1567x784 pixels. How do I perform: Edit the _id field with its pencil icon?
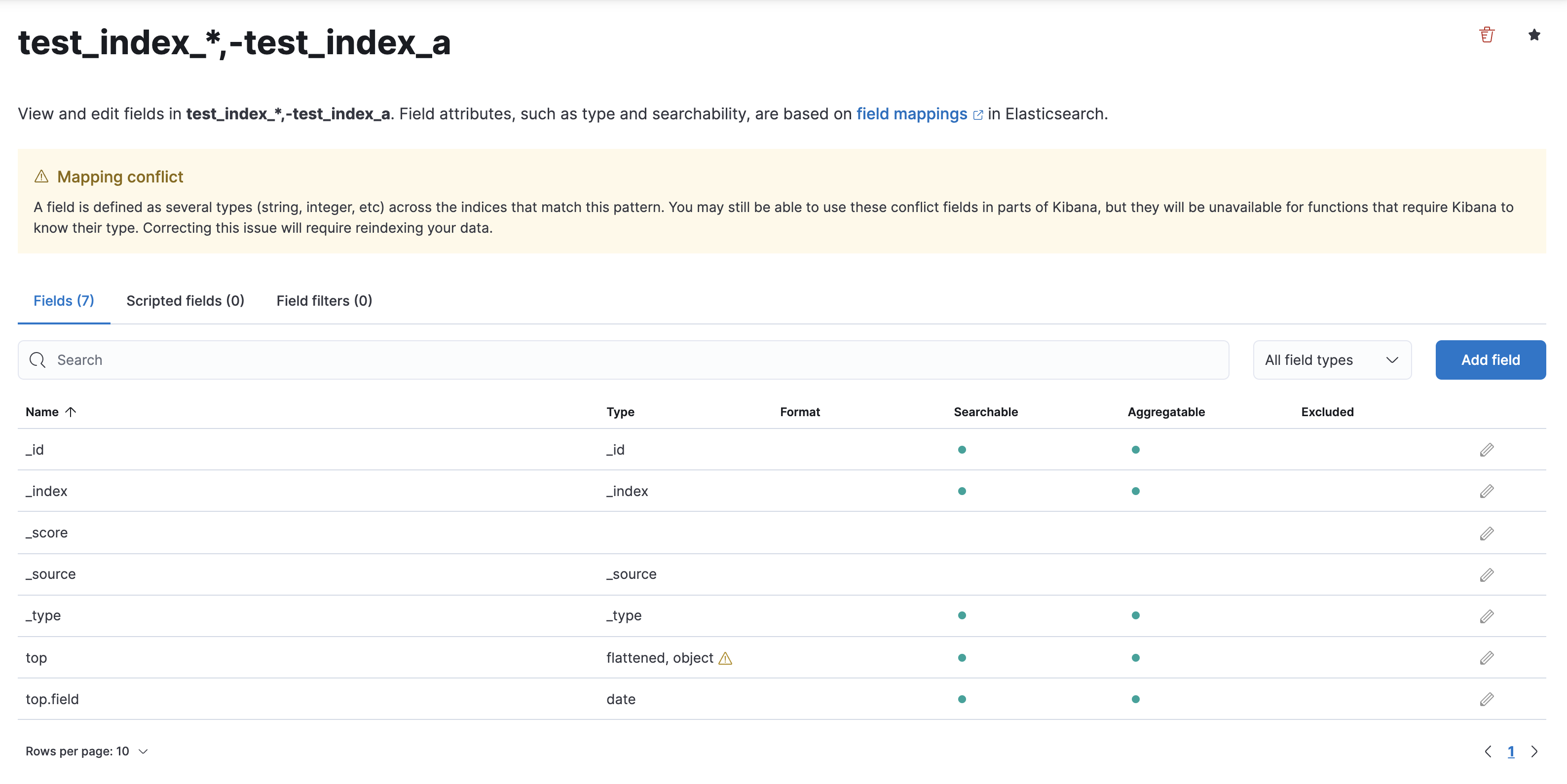(1487, 450)
